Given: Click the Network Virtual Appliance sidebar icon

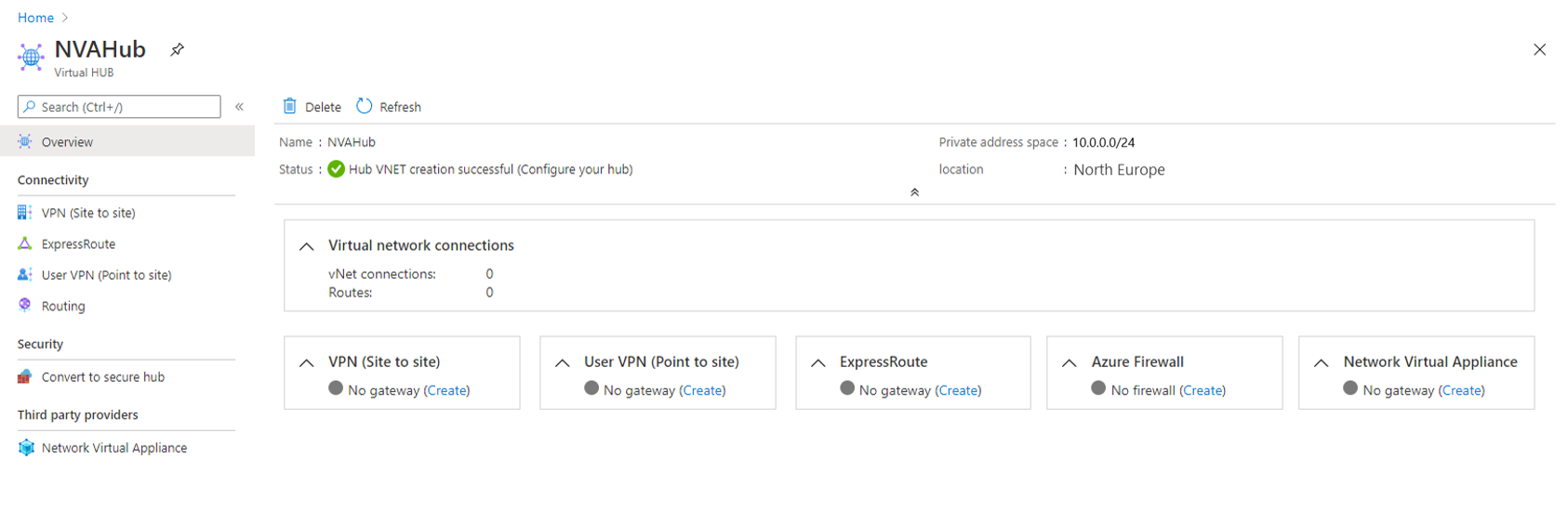Looking at the screenshot, I should point(26,448).
